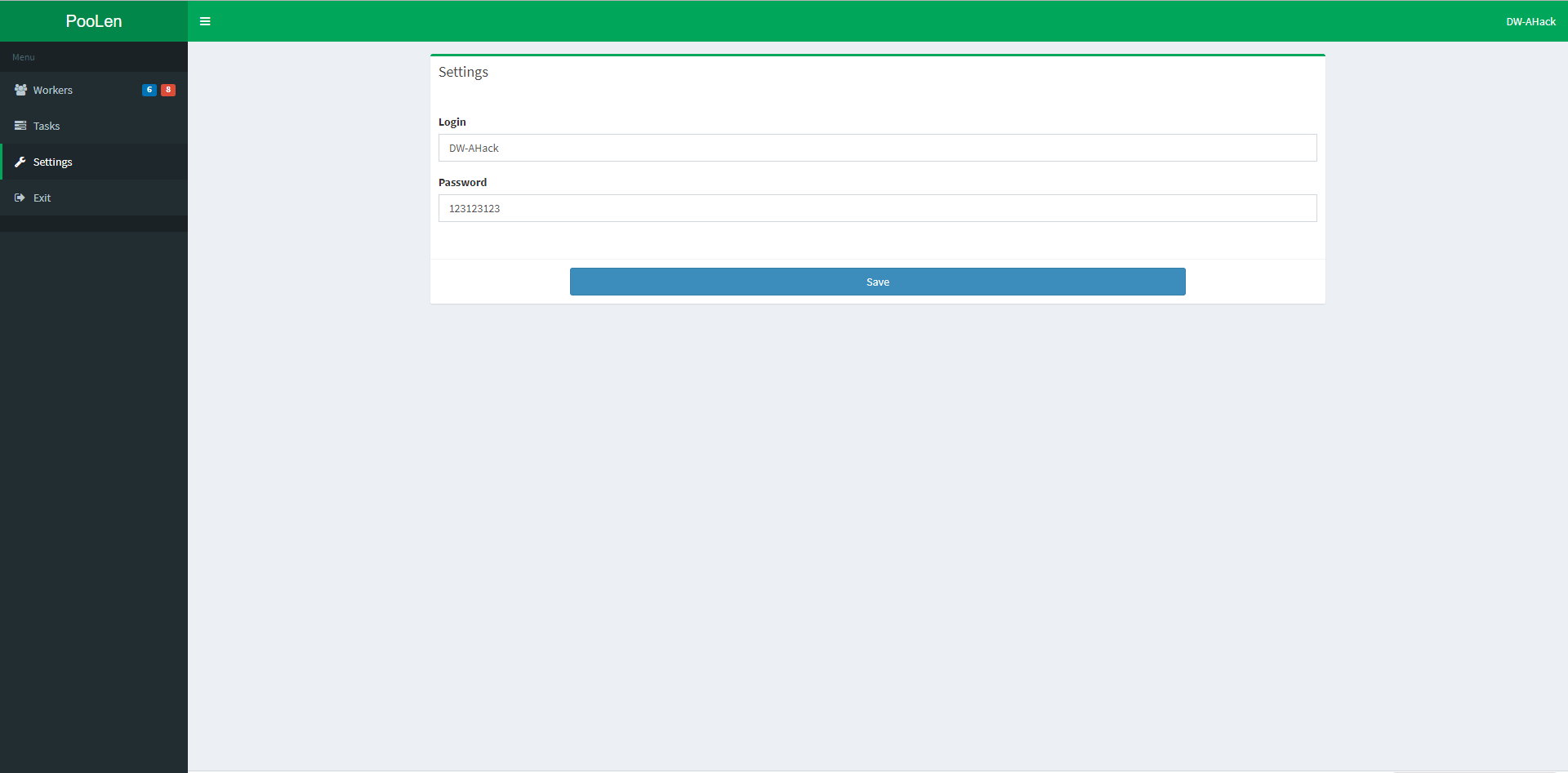Click the blue badge showing 6 workers
Screen dimensions: 1568x773
pos(149,90)
